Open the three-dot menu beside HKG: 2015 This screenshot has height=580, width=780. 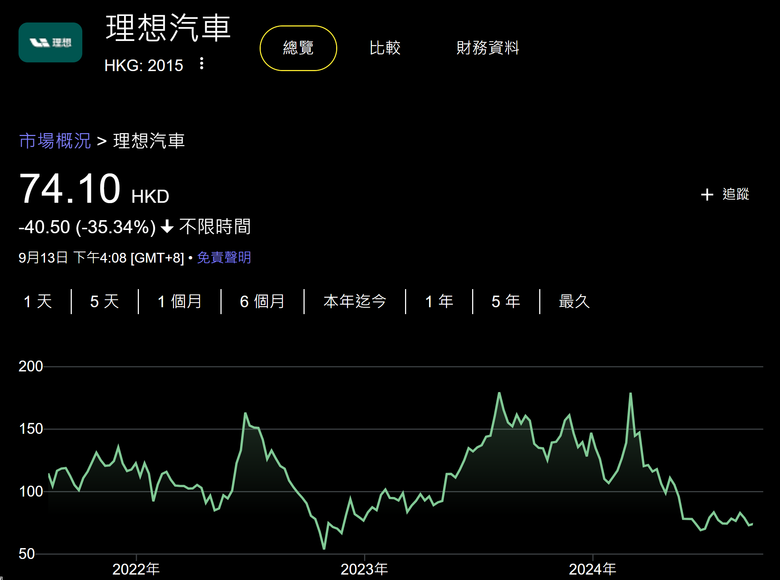201,64
